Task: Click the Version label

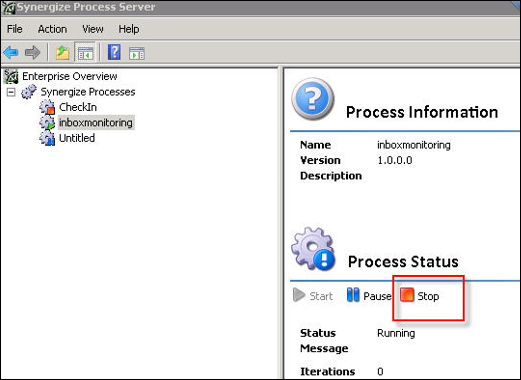Action: [x=320, y=160]
